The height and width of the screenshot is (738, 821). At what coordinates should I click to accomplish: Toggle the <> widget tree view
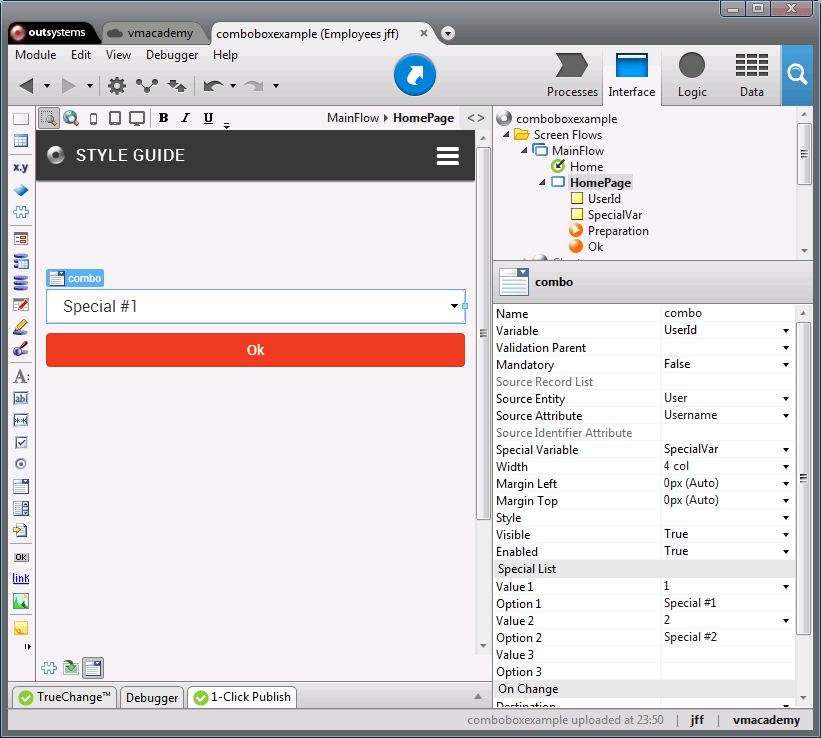coord(475,118)
